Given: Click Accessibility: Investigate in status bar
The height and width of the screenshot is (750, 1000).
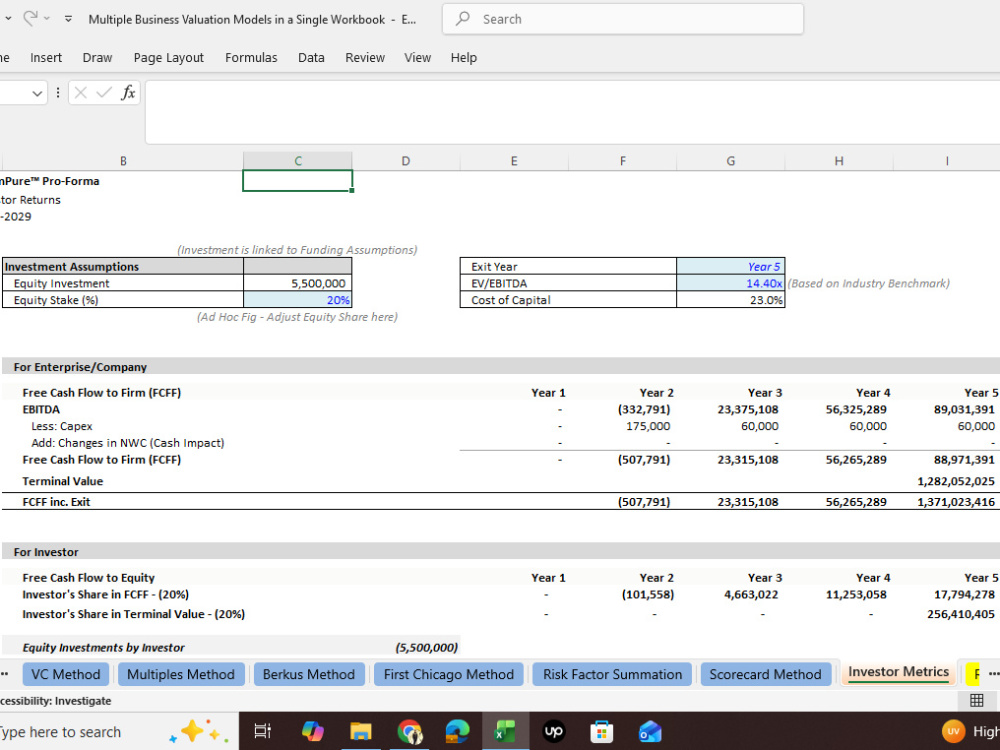Looking at the screenshot, I should [x=55, y=701].
